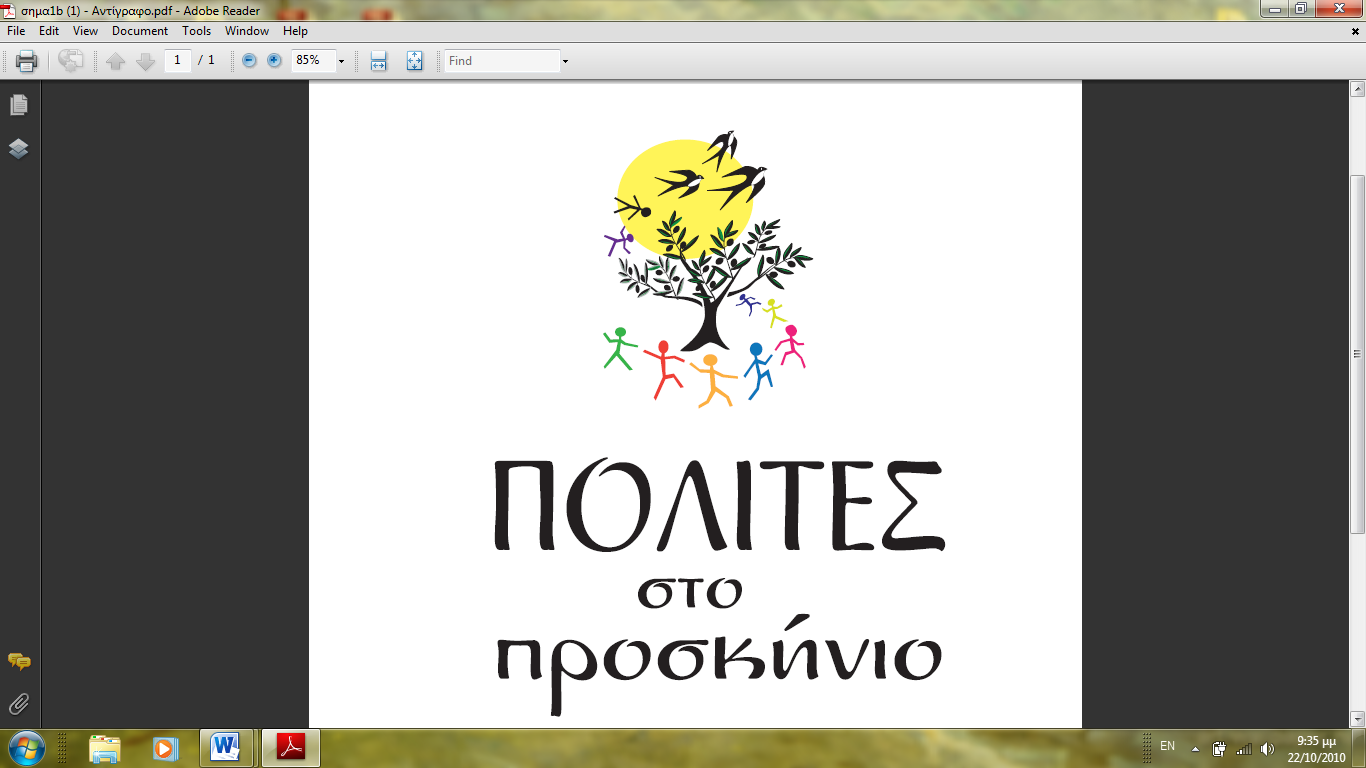Open the Document menu
Viewport: 1366px width, 768px height.
[x=140, y=31]
